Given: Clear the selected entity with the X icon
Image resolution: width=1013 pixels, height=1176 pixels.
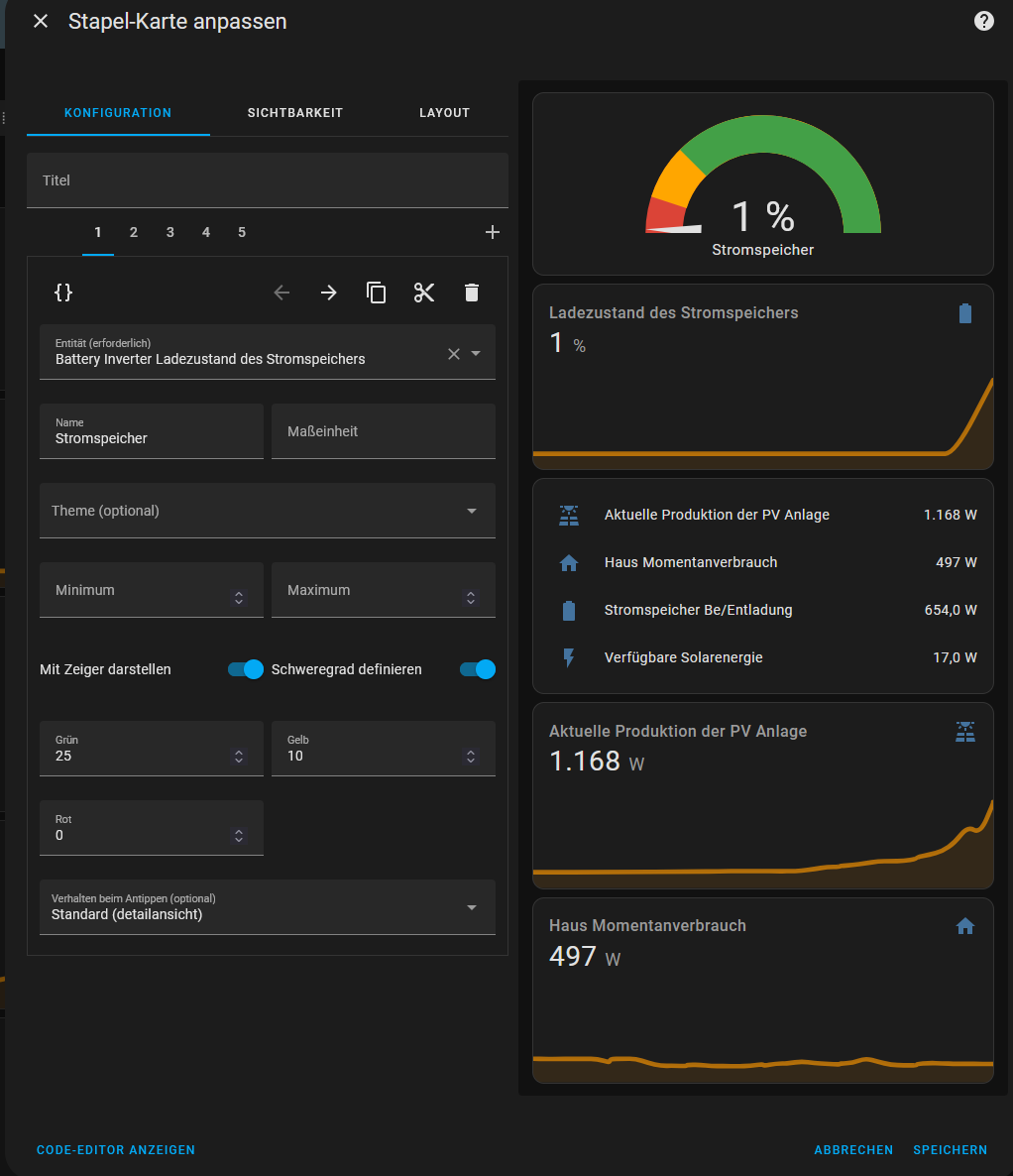Looking at the screenshot, I should pos(454,353).
